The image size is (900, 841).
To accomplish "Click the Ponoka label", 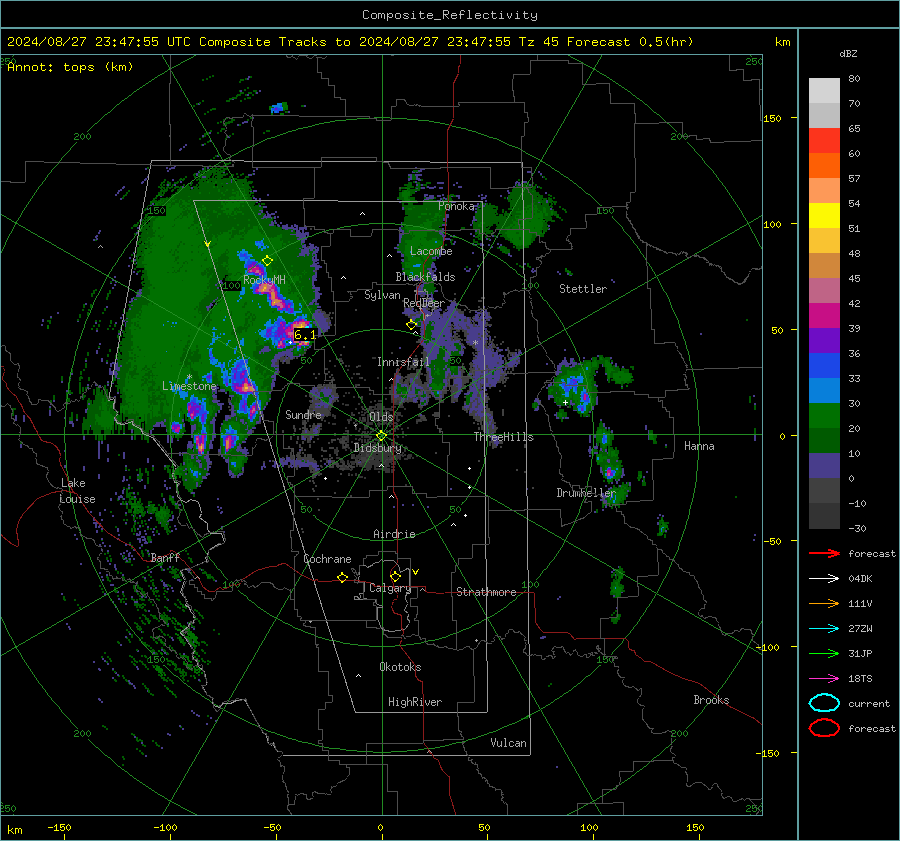I will coord(456,206).
